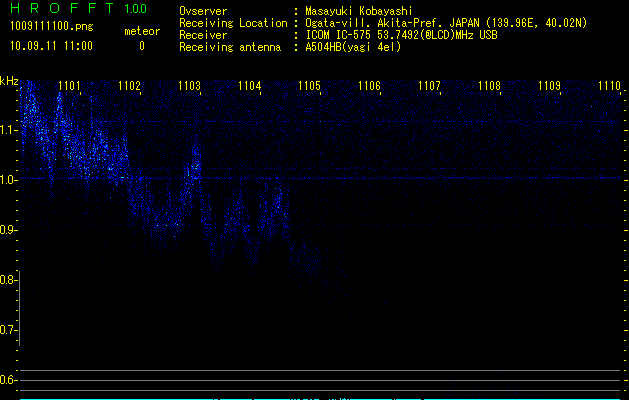Click the 1108 time axis marker

[490, 86]
